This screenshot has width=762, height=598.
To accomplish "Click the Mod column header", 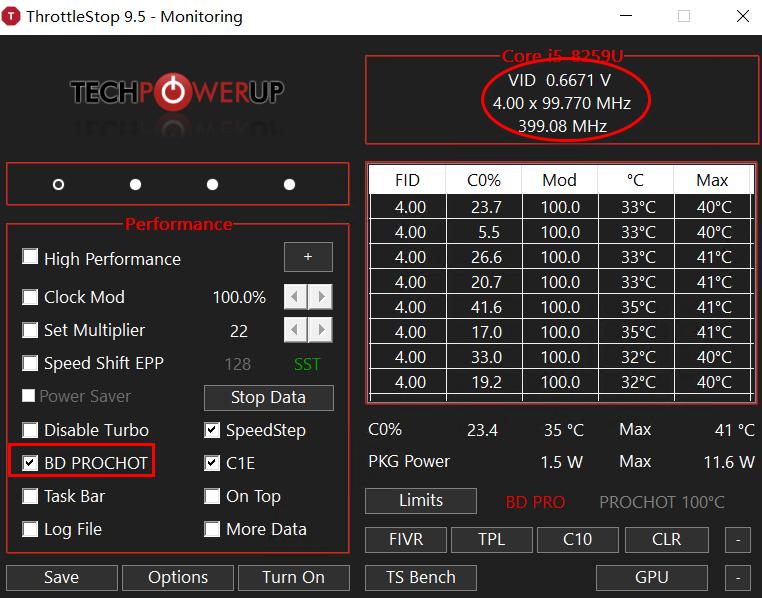I will (x=559, y=180).
